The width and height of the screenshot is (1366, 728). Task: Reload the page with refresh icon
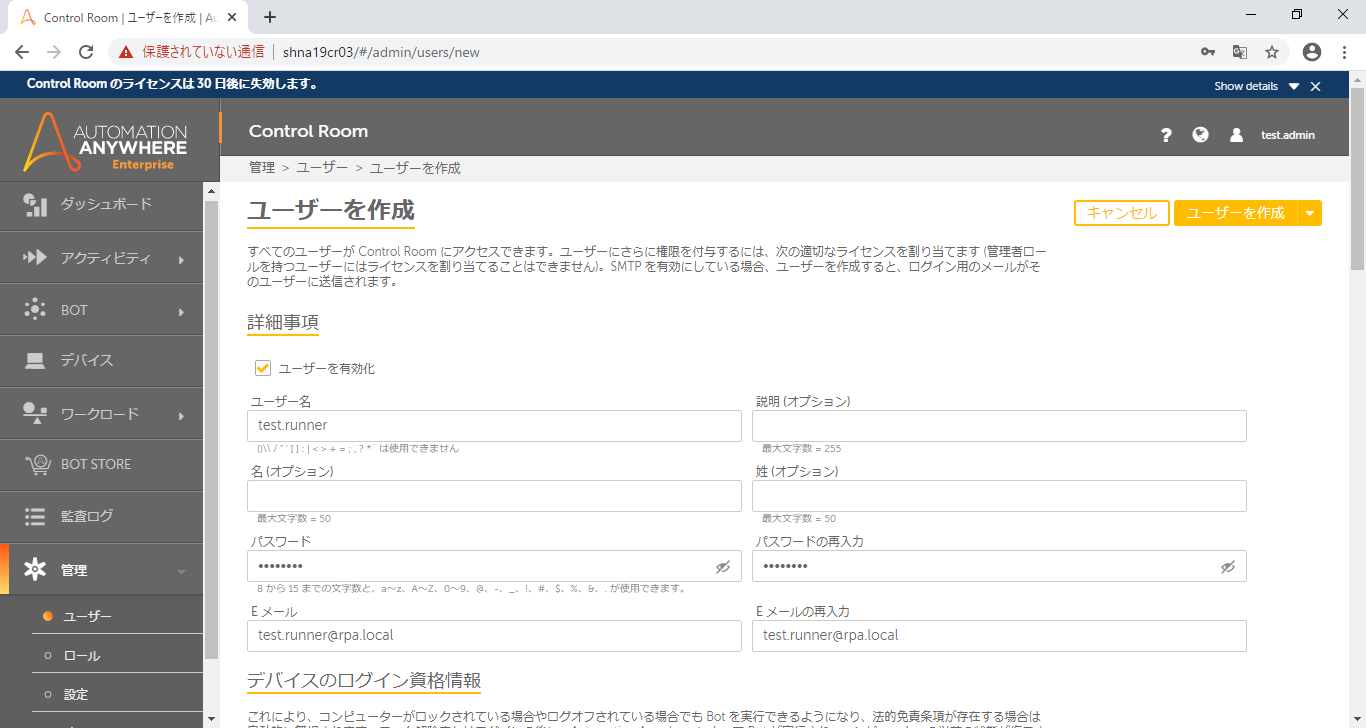click(x=86, y=52)
